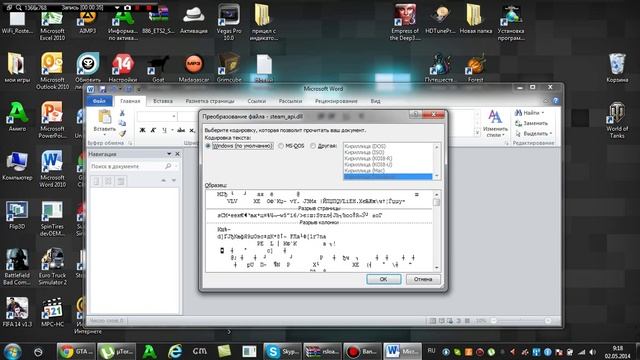640x360 pixels.
Task: Click the dialog's help question button
Action: click(x=416, y=115)
